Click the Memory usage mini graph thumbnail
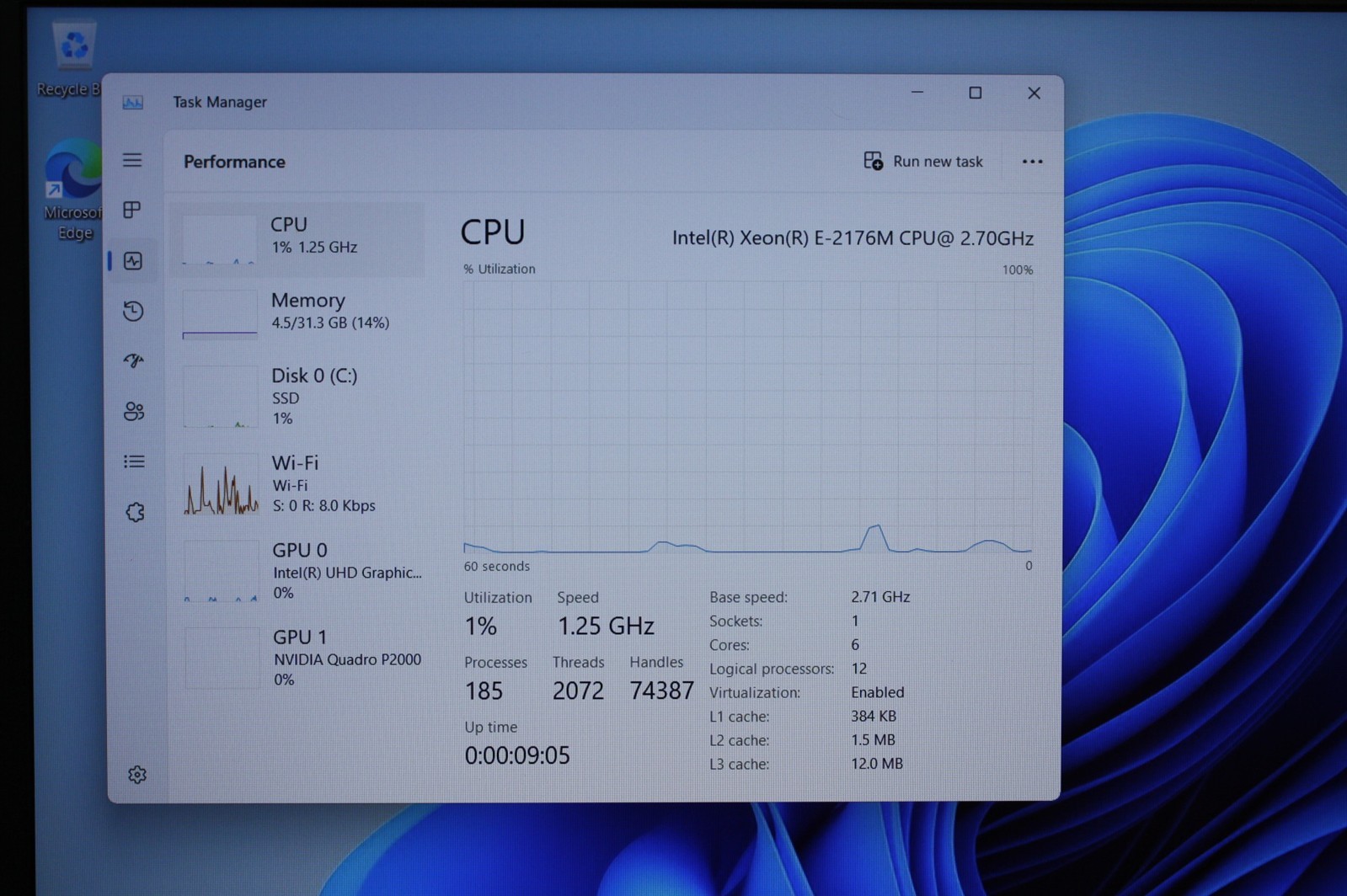Screen dimensions: 1347x896 point(220,315)
